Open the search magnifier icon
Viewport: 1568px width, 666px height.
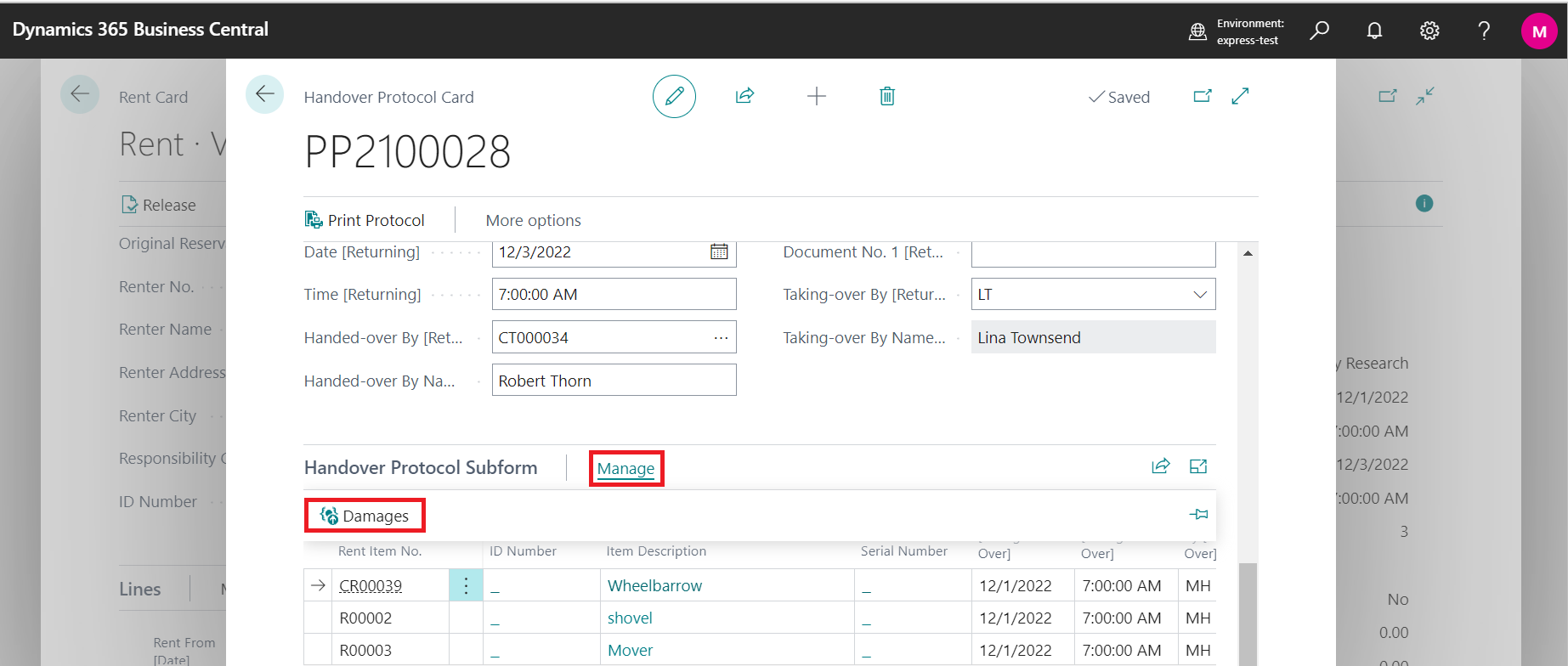coord(1319,31)
